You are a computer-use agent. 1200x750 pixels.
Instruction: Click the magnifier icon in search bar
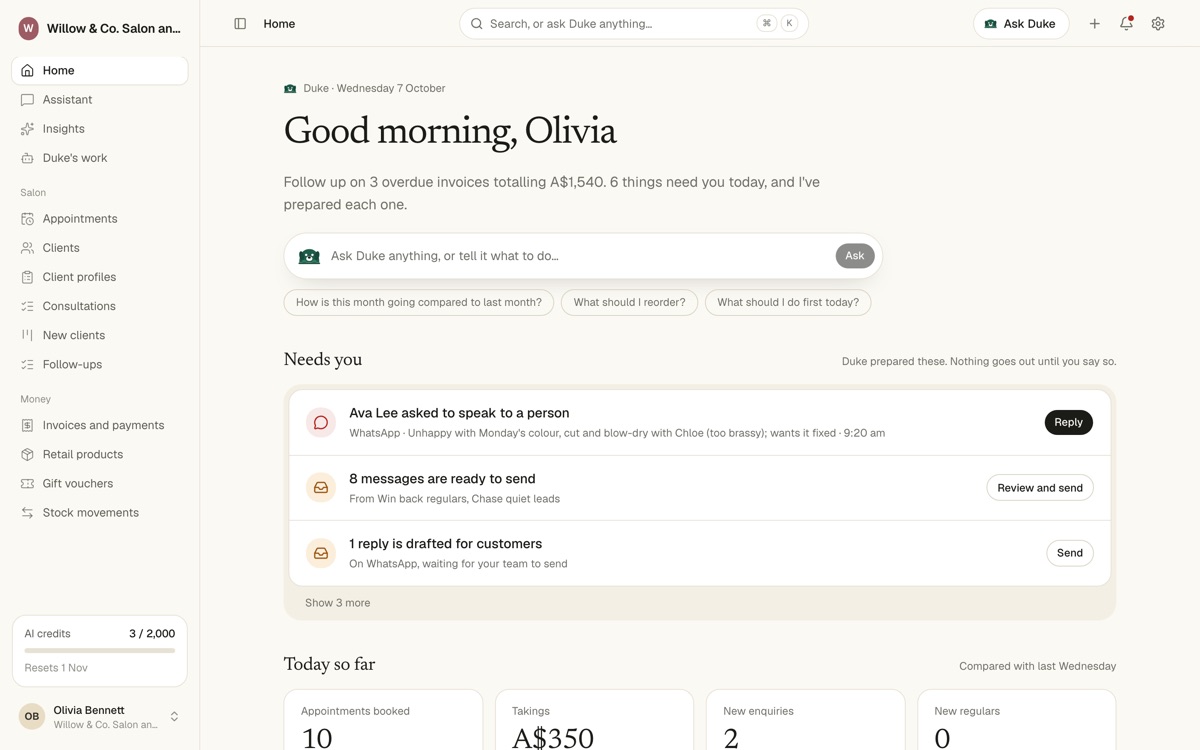coord(477,24)
